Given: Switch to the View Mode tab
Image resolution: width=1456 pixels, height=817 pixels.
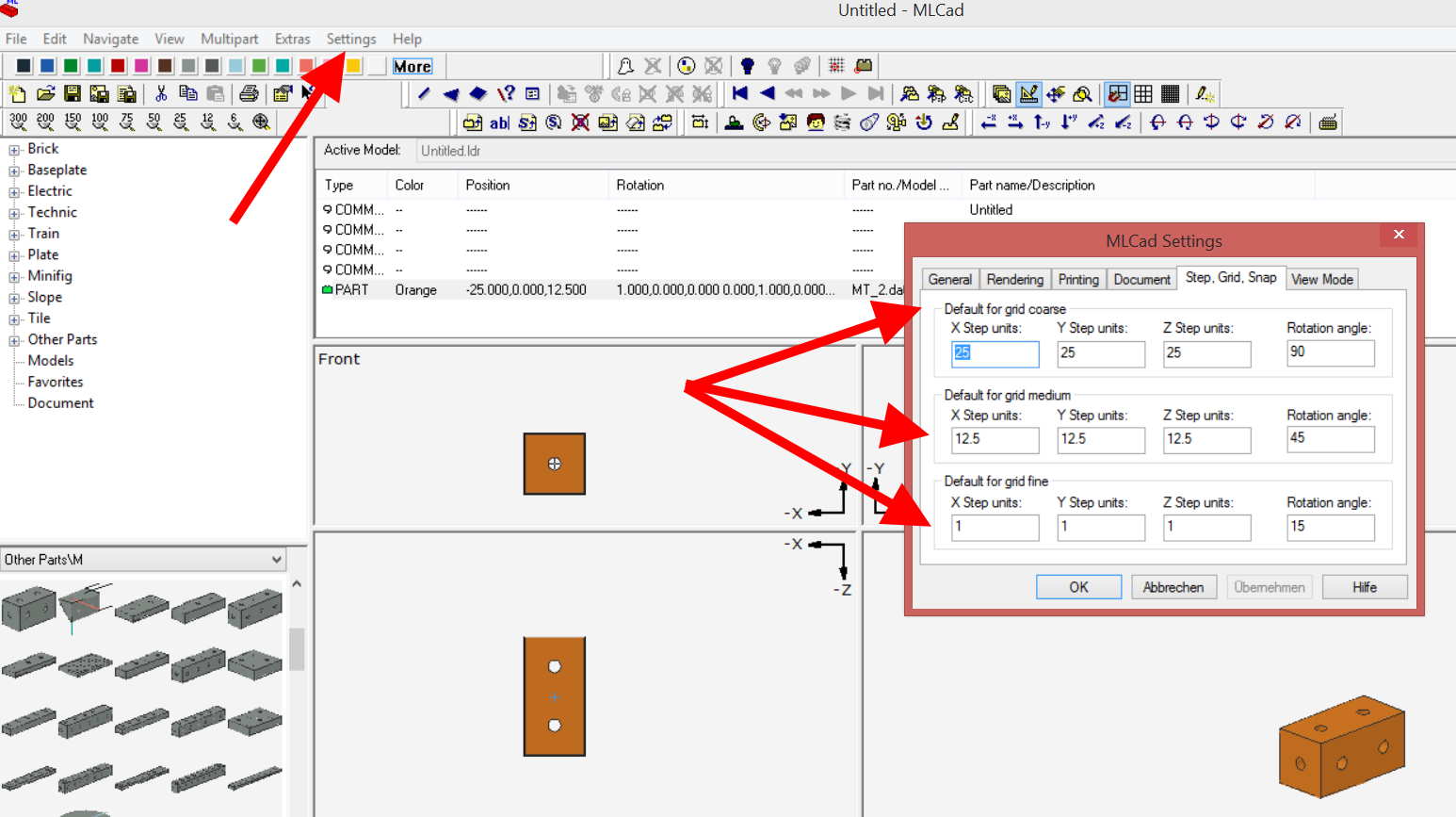Looking at the screenshot, I should click(x=1321, y=280).
